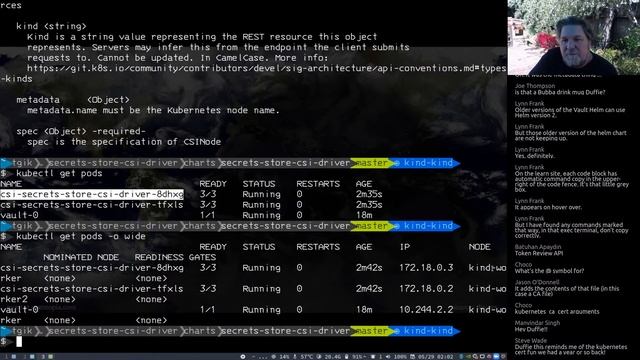The width and height of the screenshot is (640, 360).
Task: Click the NOMINATED NODE column header
Action: (x=81, y=257)
